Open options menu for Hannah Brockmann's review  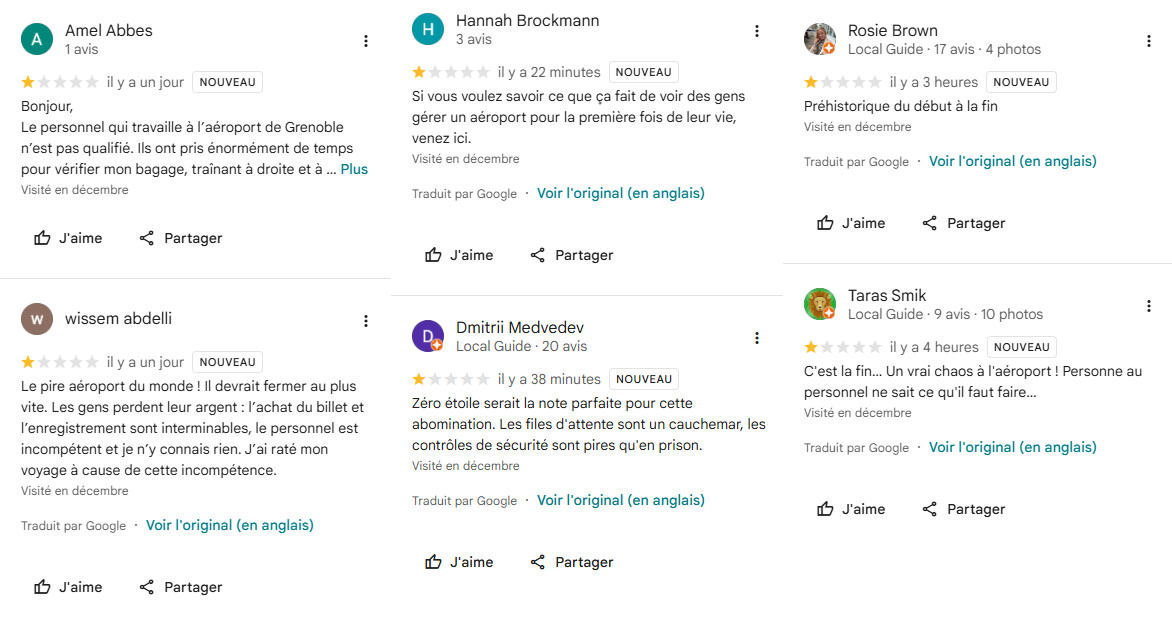(x=757, y=31)
